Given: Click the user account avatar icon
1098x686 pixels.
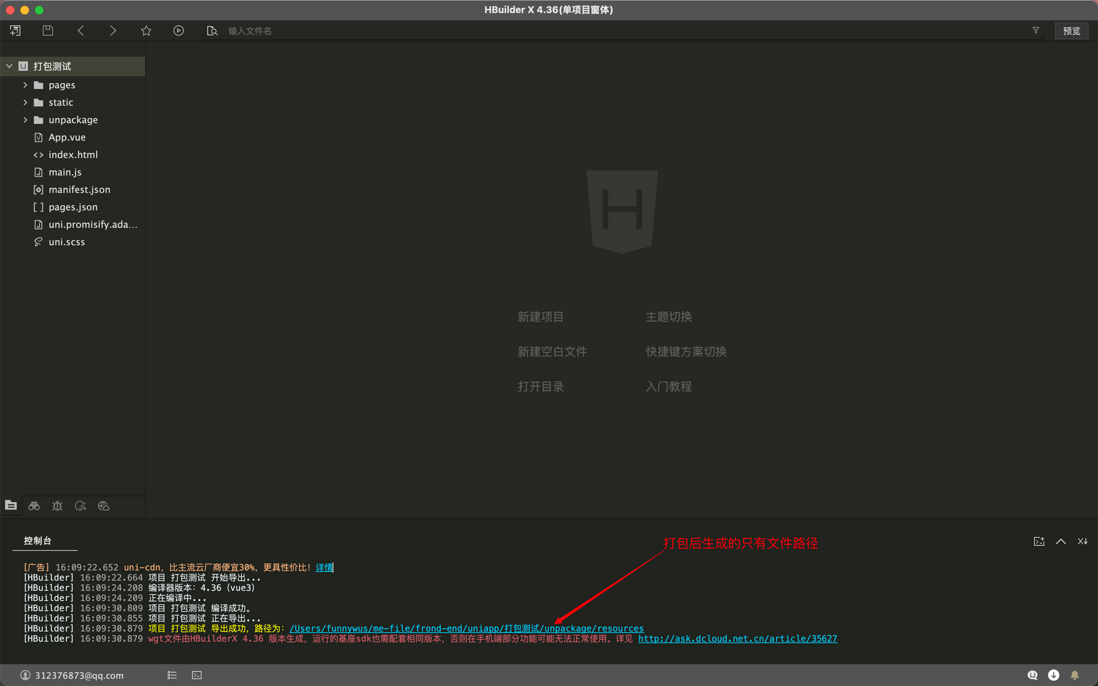Looking at the screenshot, I should [25, 676].
